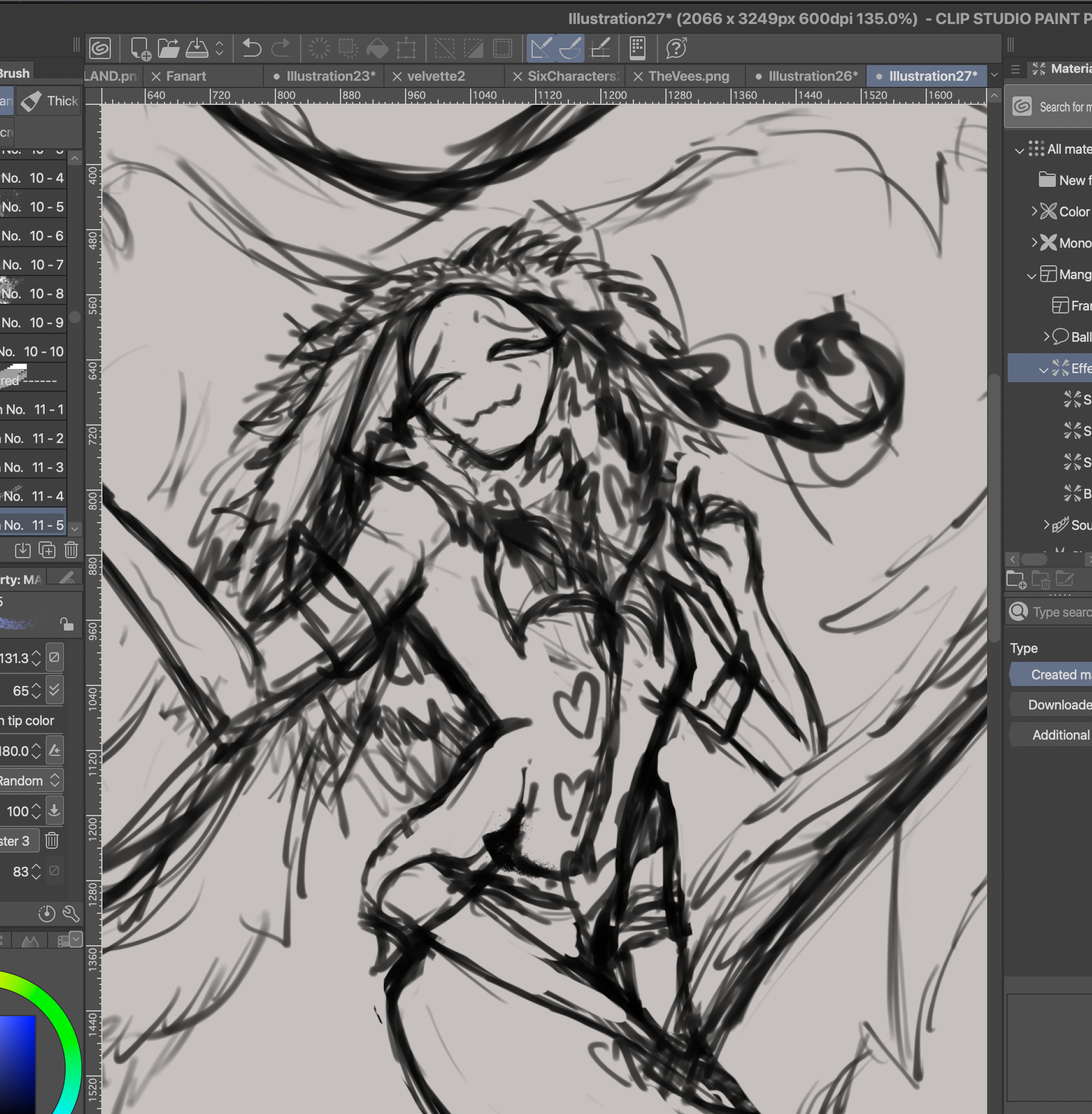Viewport: 1092px width, 1114px height.
Task: Create a new canvas with New icon
Action: pos(140,48)
